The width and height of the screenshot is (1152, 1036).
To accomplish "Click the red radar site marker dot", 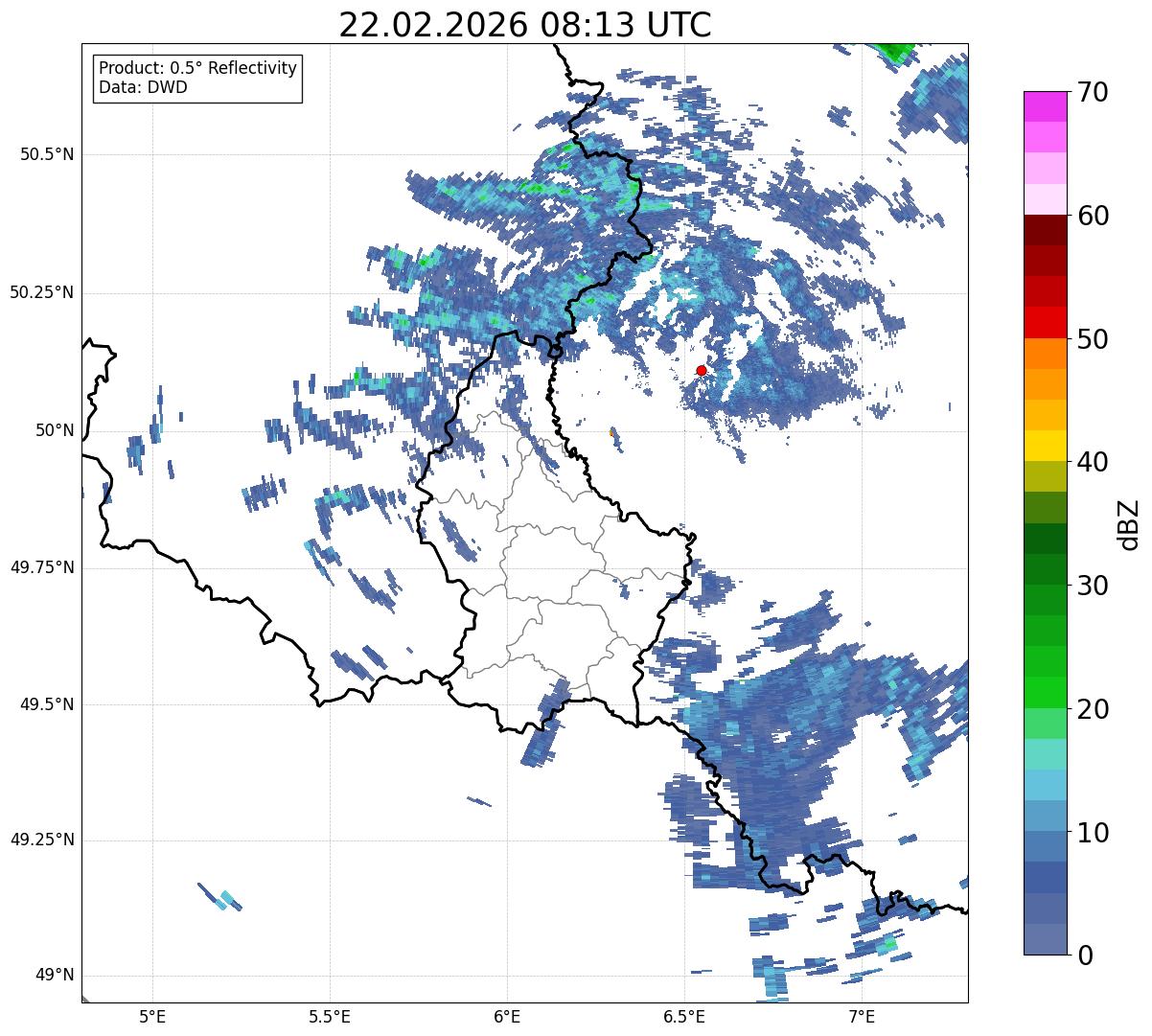I will click(702, 370).
